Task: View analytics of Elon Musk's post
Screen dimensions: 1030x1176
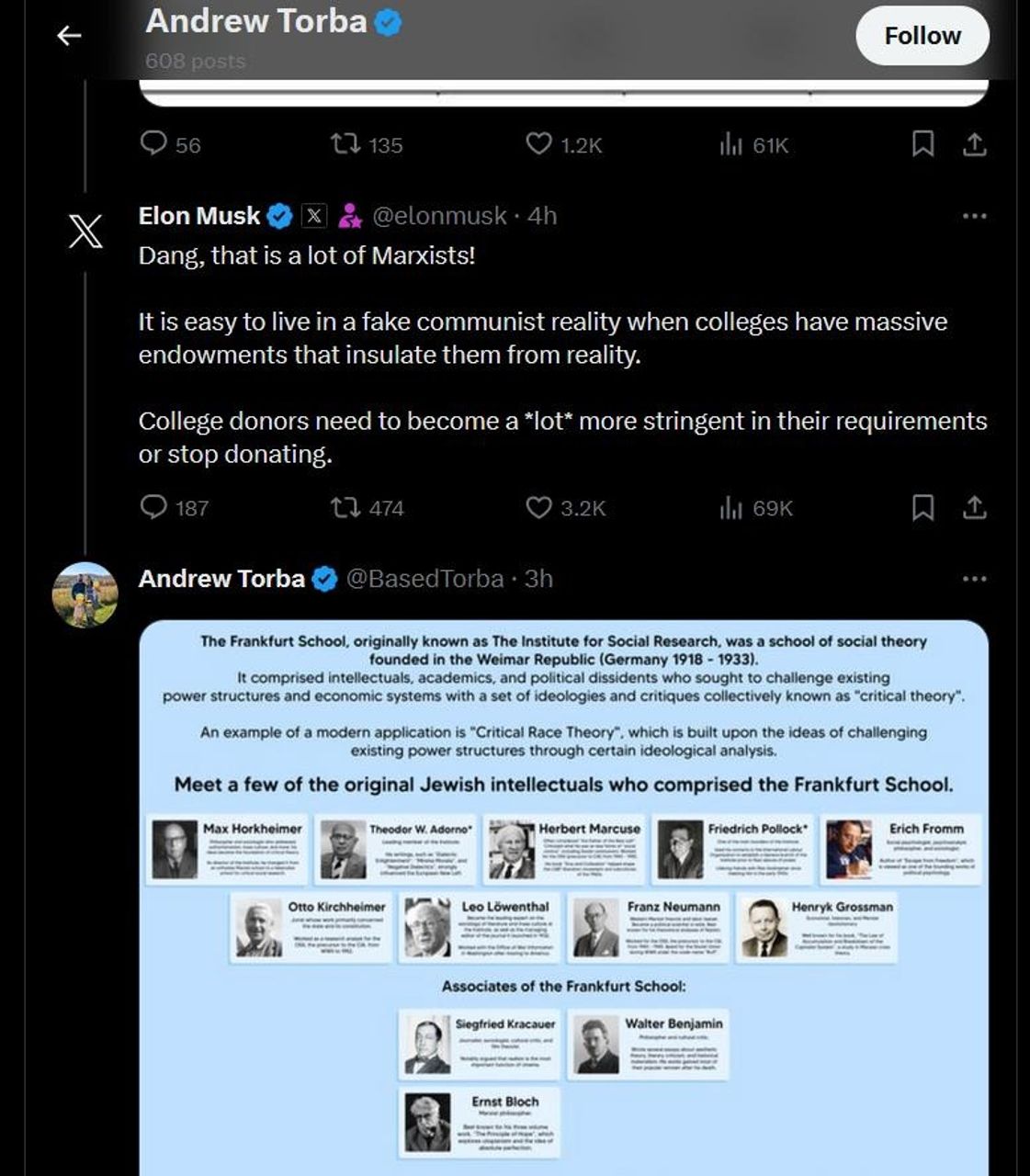Action: pyautogui.click(x=731, y=507)
